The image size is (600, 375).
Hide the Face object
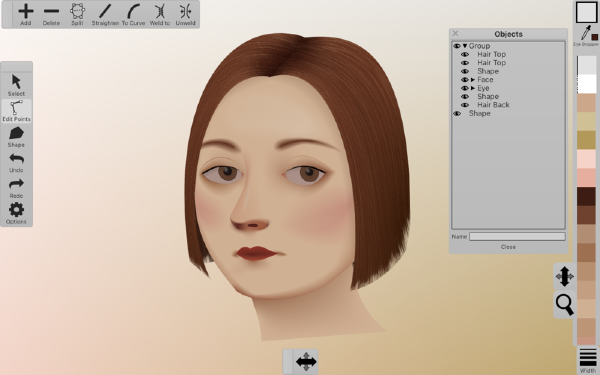(465, 80)
